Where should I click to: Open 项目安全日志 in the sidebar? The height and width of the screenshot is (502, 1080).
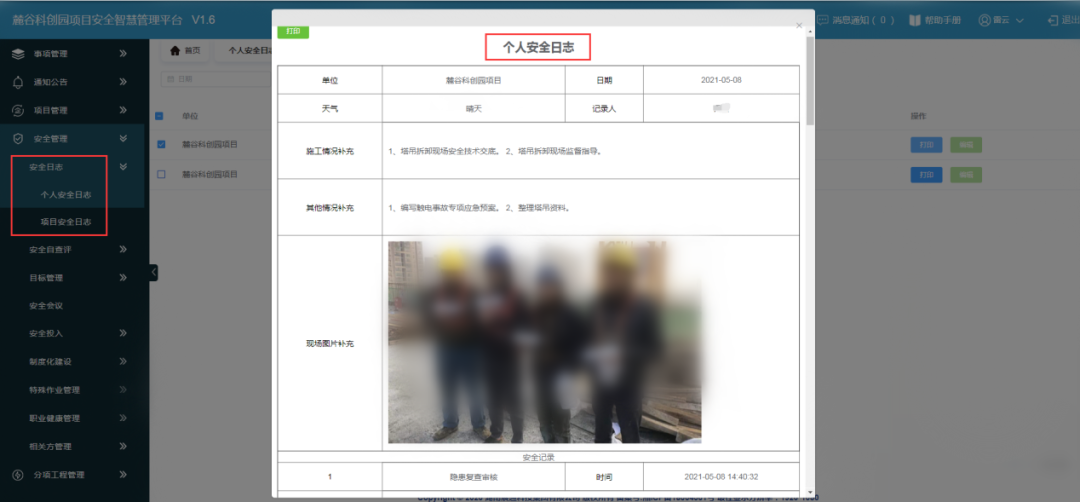tap(66, 222)
